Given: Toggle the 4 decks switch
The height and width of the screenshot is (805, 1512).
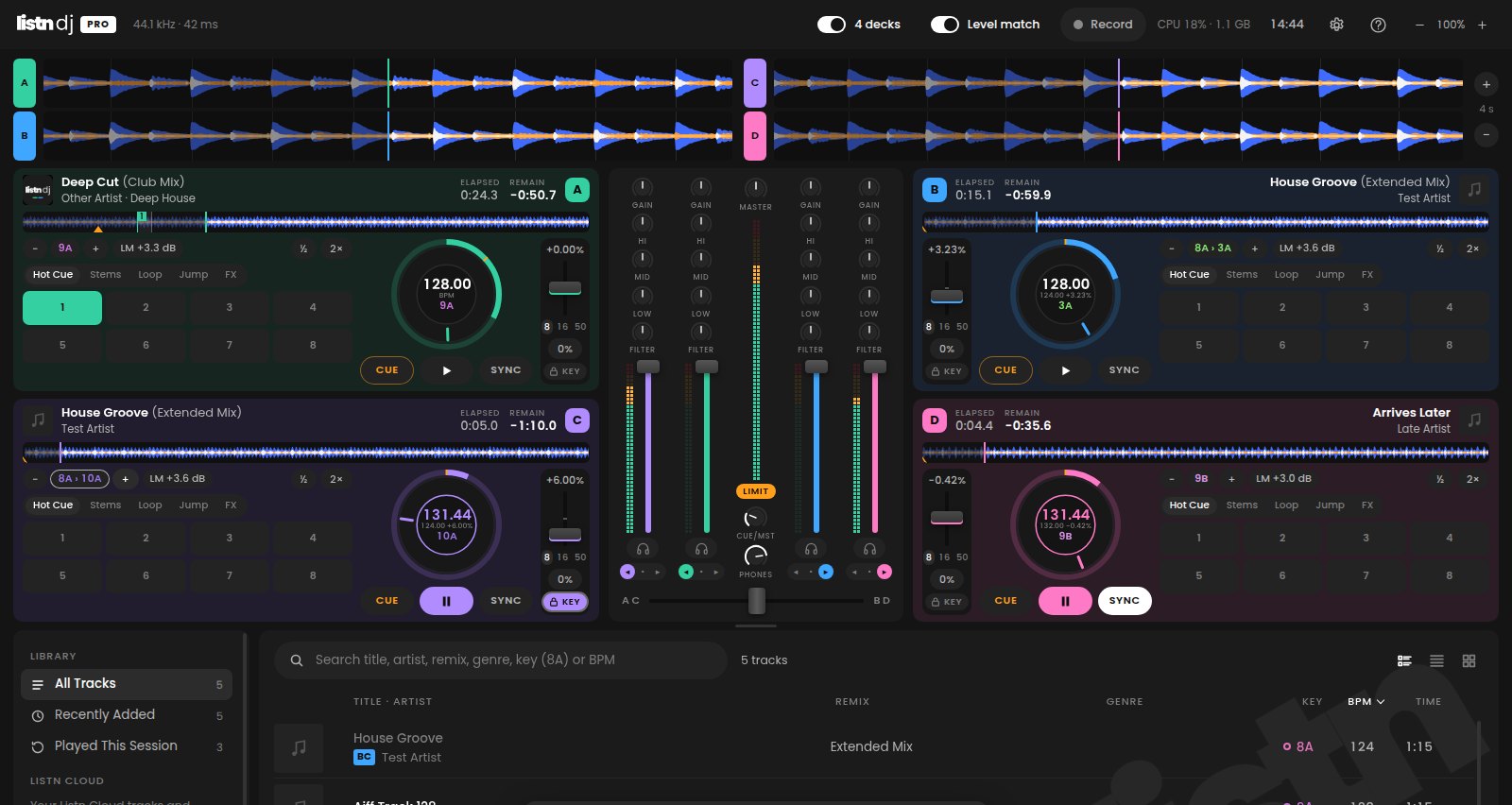Looking at the screenshot, I should (x=832, y=25).
